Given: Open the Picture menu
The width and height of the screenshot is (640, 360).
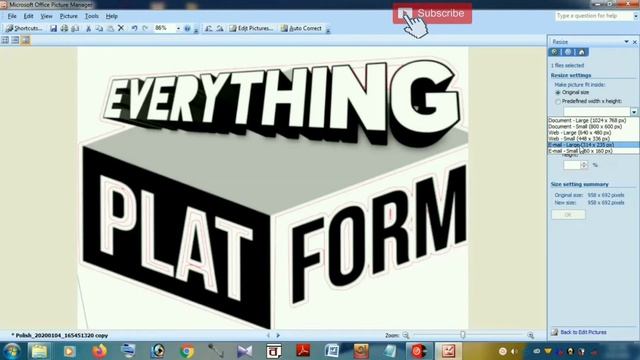Looking at the screenshot, I should pyautogui.click(x=69, y=16).
